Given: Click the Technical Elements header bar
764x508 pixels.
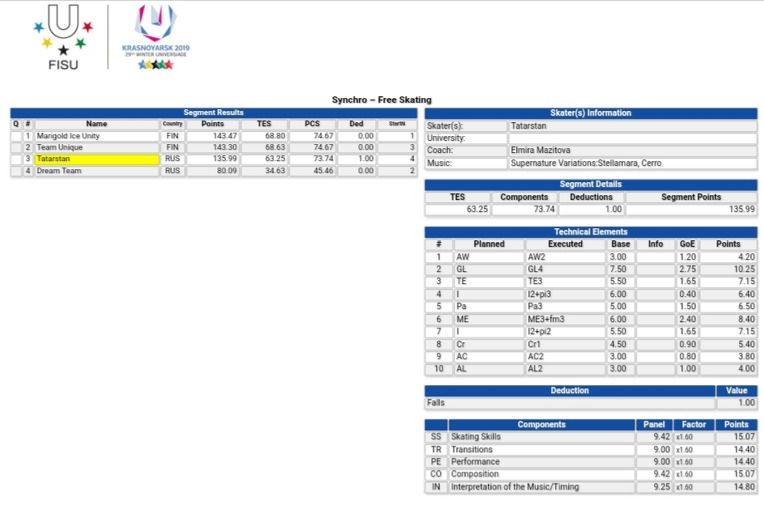Looking at the screenshot, I should tap(590, 232).
